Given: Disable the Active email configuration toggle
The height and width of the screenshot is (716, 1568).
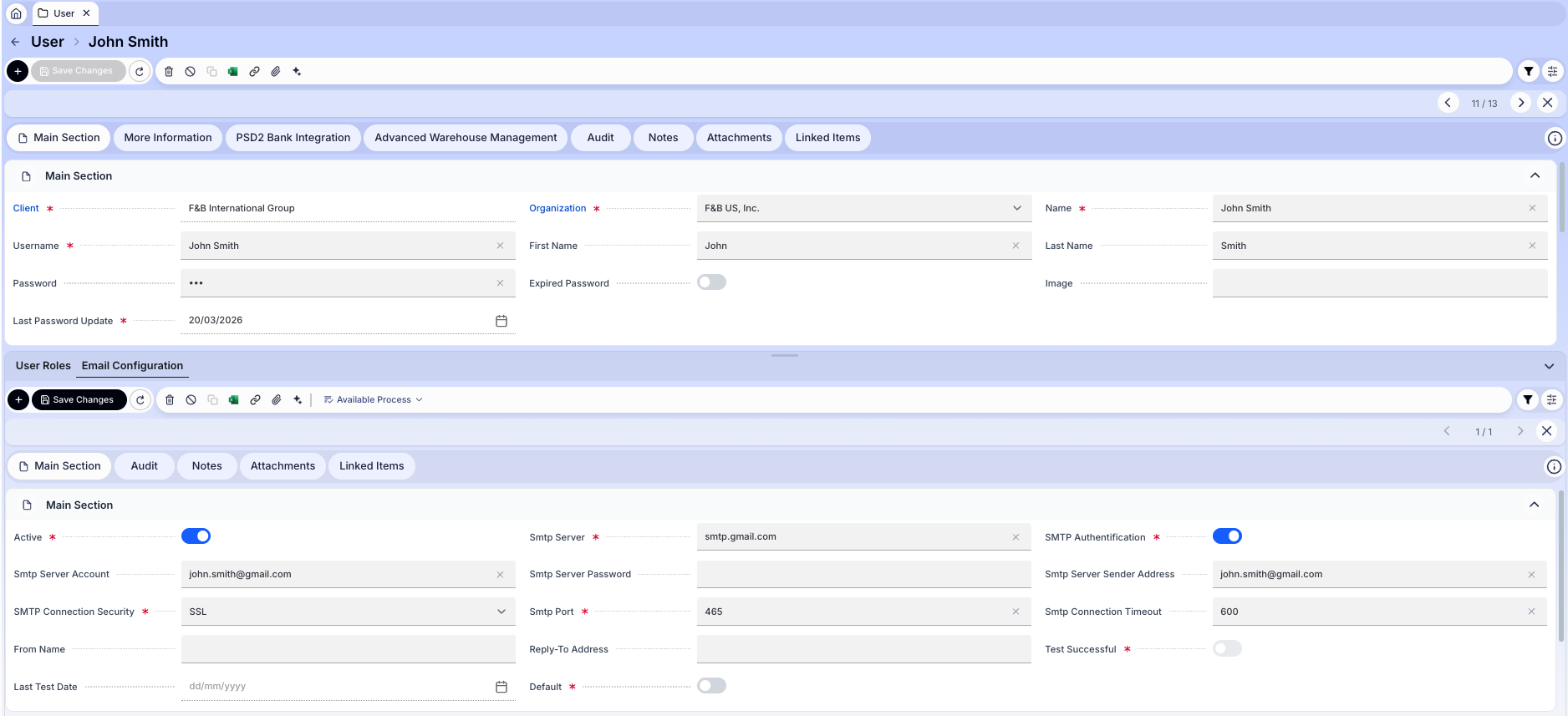Looking at the screenshot, I should [x=196, y=536].
